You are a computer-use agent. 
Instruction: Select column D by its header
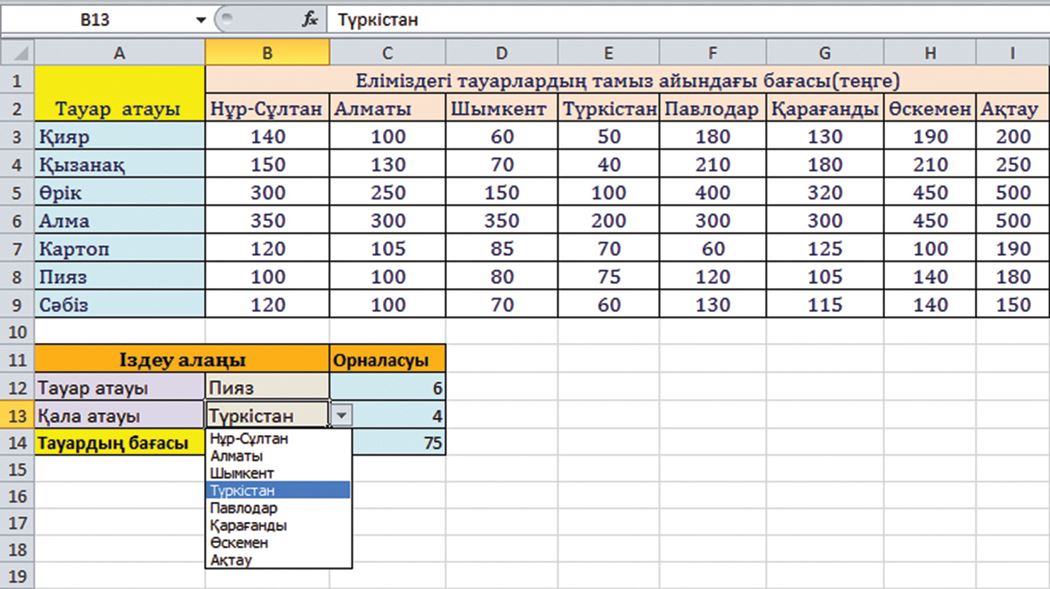click(x=502, y=52)
